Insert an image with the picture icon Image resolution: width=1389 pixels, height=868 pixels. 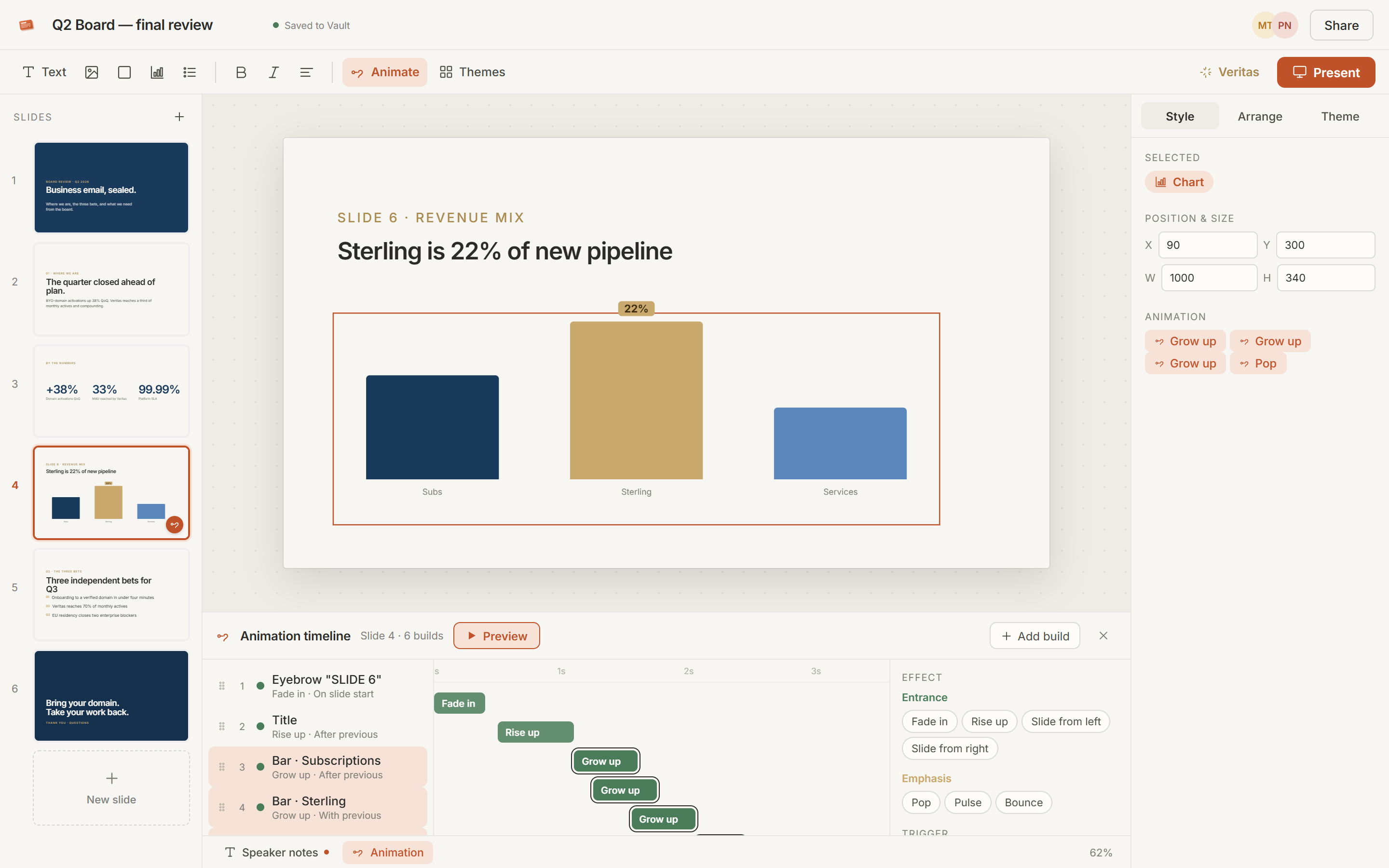coord(91,72)
